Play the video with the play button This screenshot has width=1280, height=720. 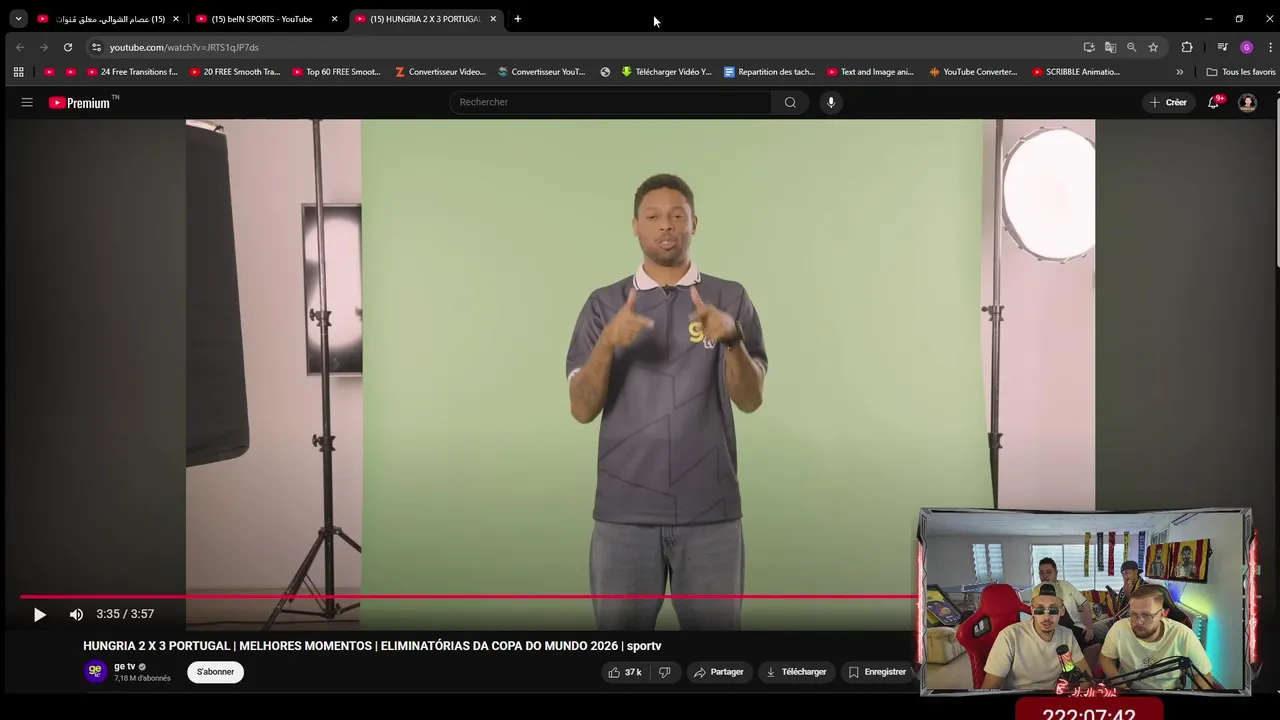[39, 615]
